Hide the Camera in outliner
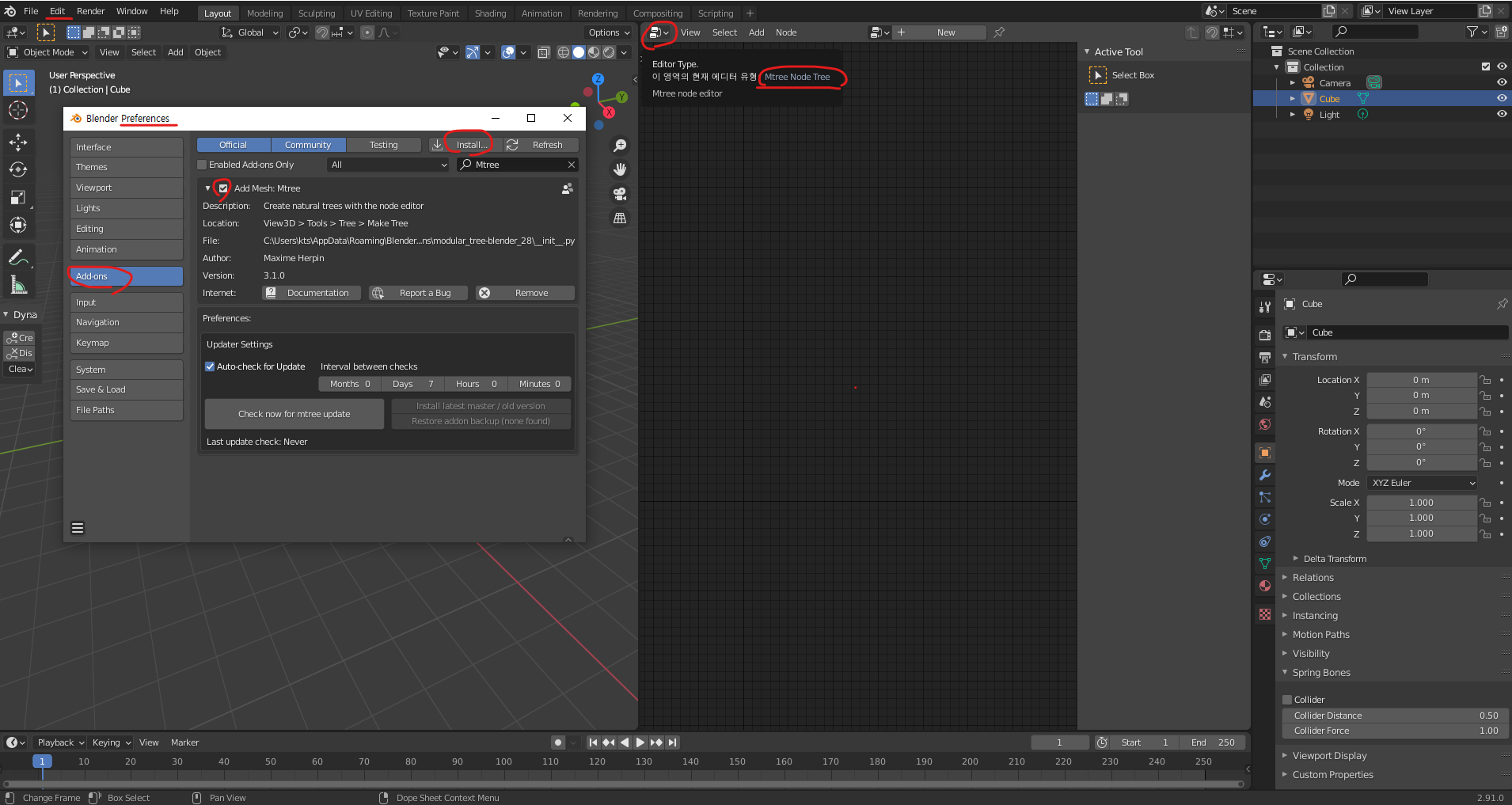 coord(1502,82)
